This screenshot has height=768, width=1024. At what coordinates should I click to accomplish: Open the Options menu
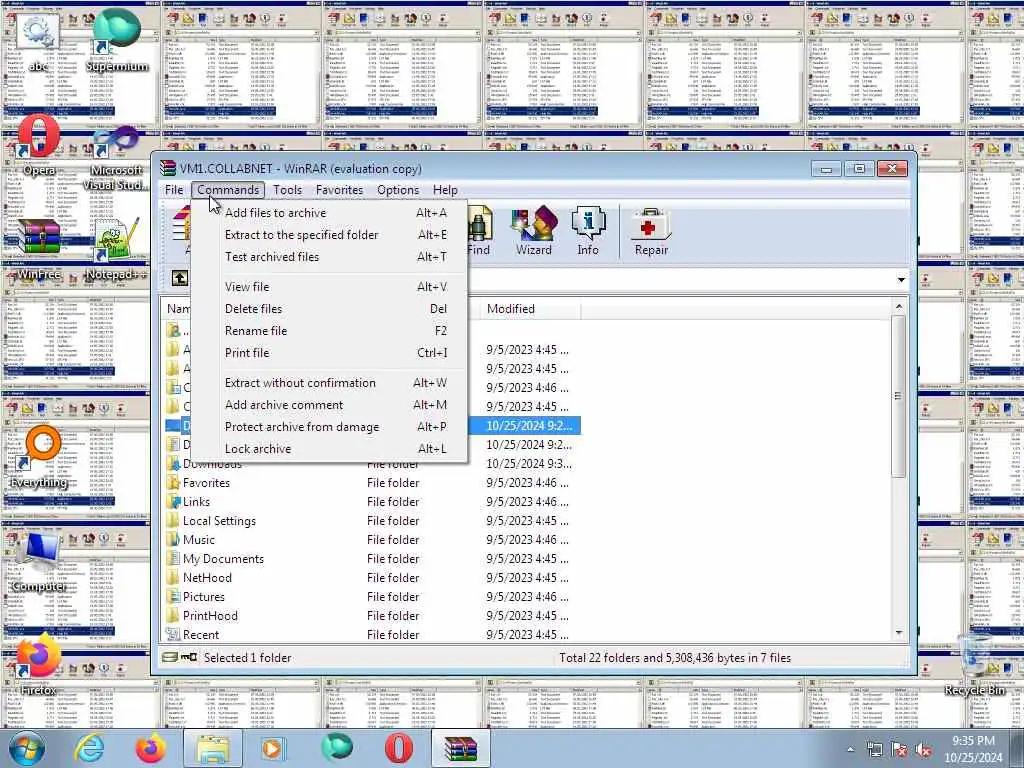398,190
